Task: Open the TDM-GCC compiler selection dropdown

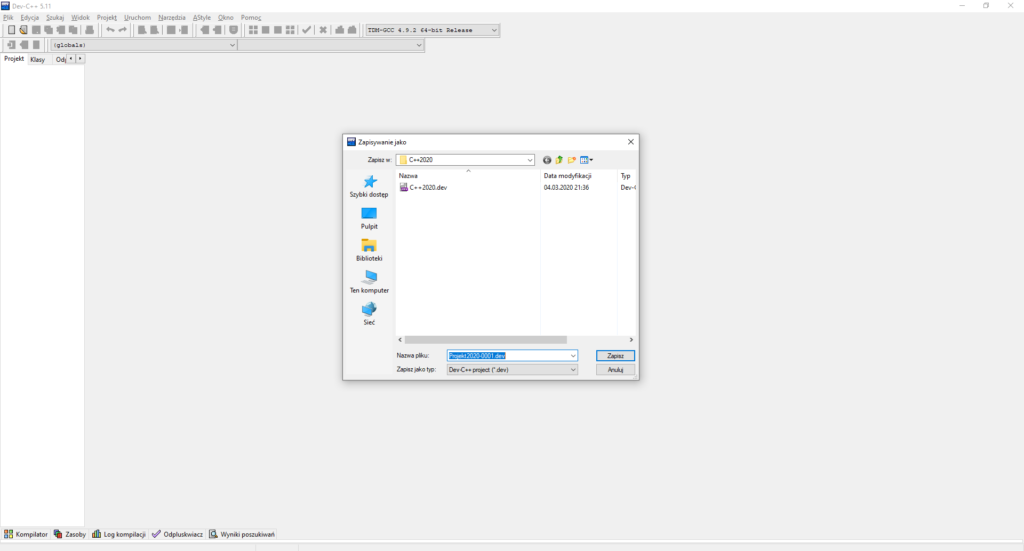Action: tap(494, 30)
